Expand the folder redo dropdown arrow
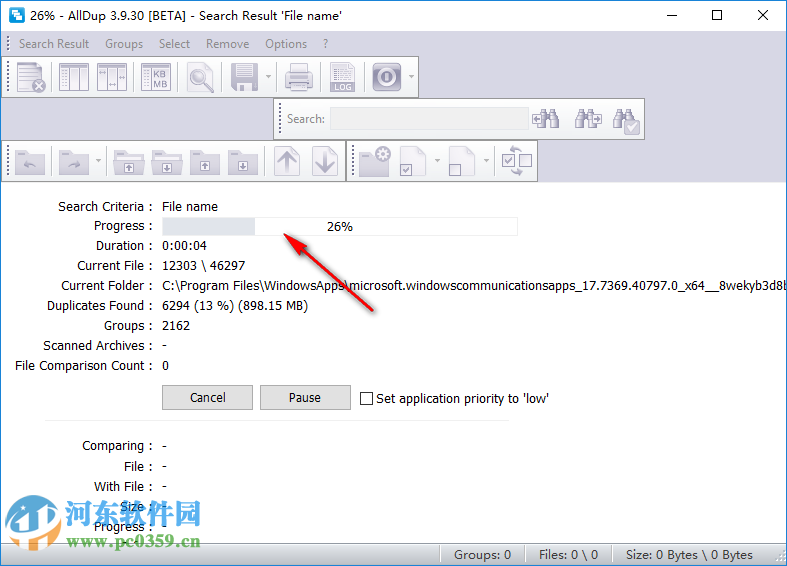 pos(98,161)
